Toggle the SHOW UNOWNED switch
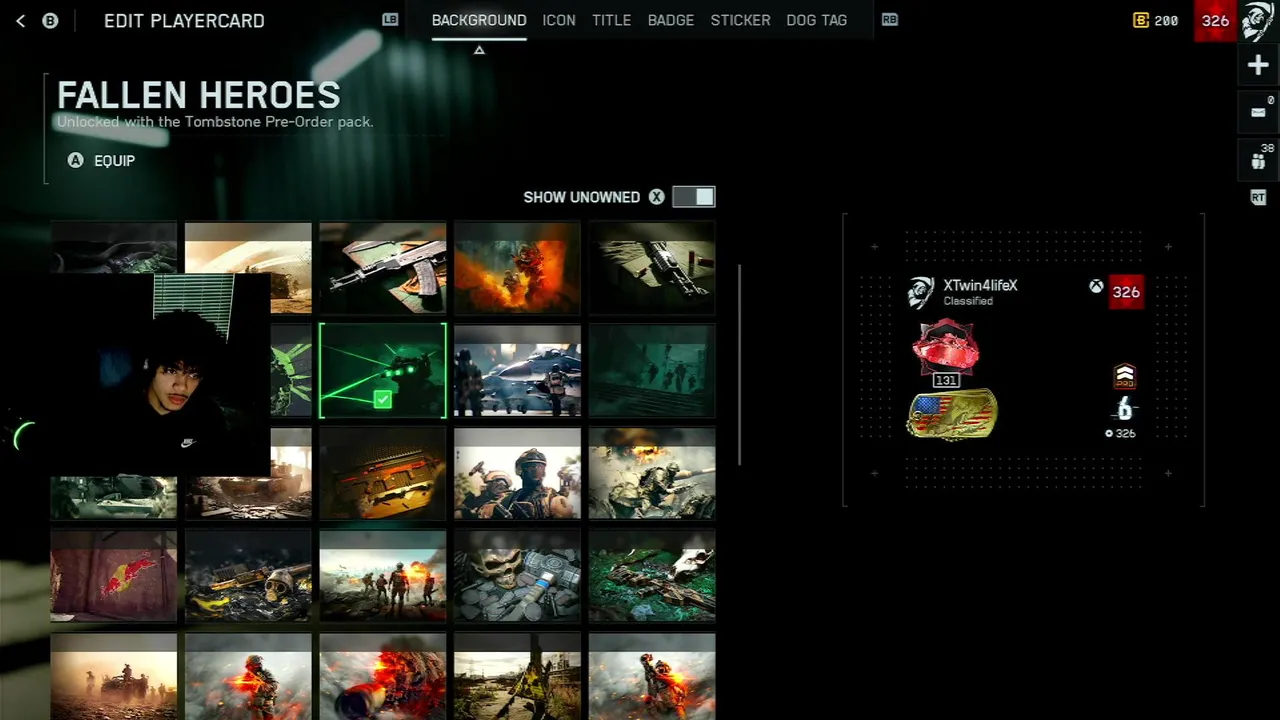Viewport: 1280px width, 720px height. click(x=694, y=197)
